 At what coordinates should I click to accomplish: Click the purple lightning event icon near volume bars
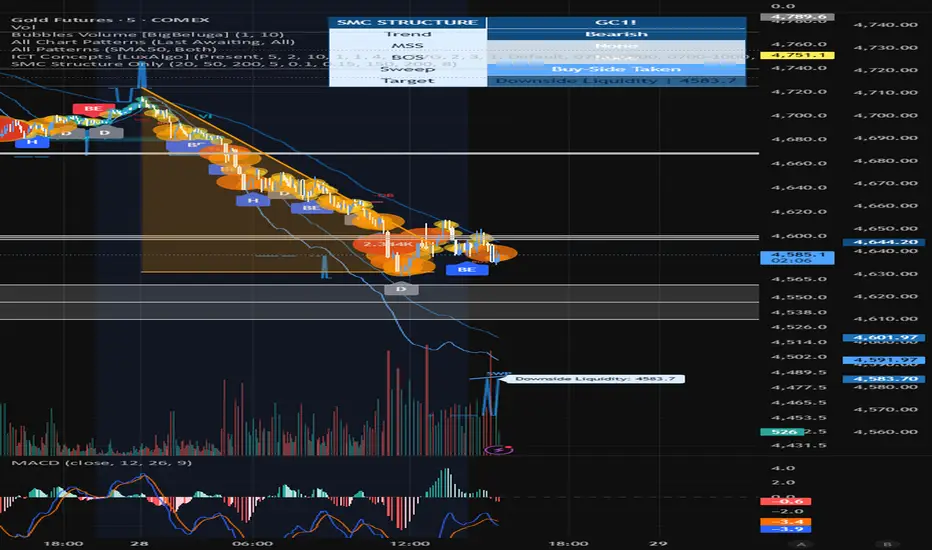[499, 450]
